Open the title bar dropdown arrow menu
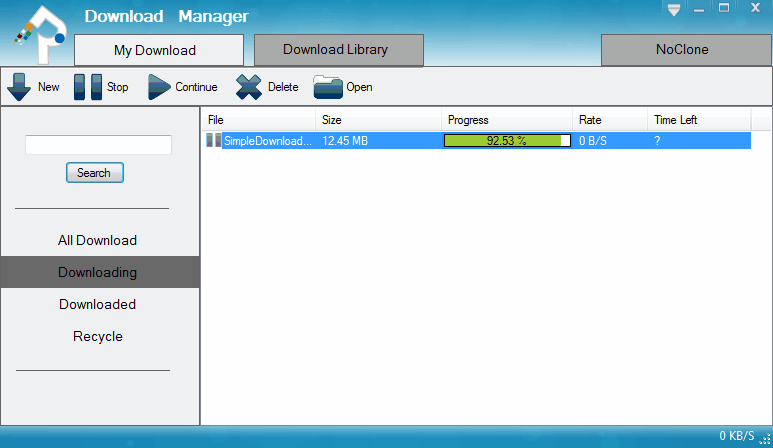The width and height of the screenshot is (773, 448). coord(674,9)
